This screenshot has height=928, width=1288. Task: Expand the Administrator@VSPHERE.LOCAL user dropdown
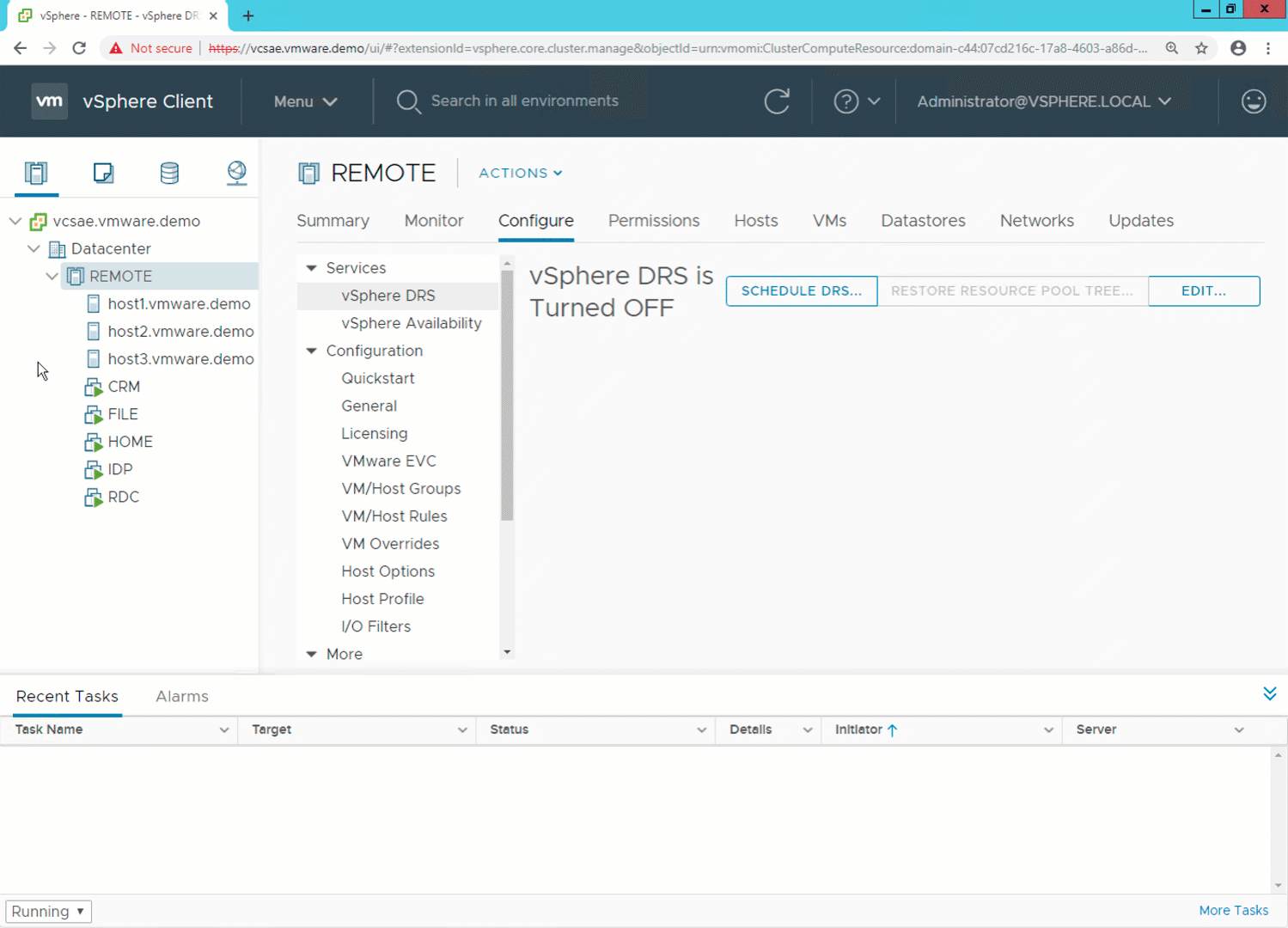(x=1043, y=101)
